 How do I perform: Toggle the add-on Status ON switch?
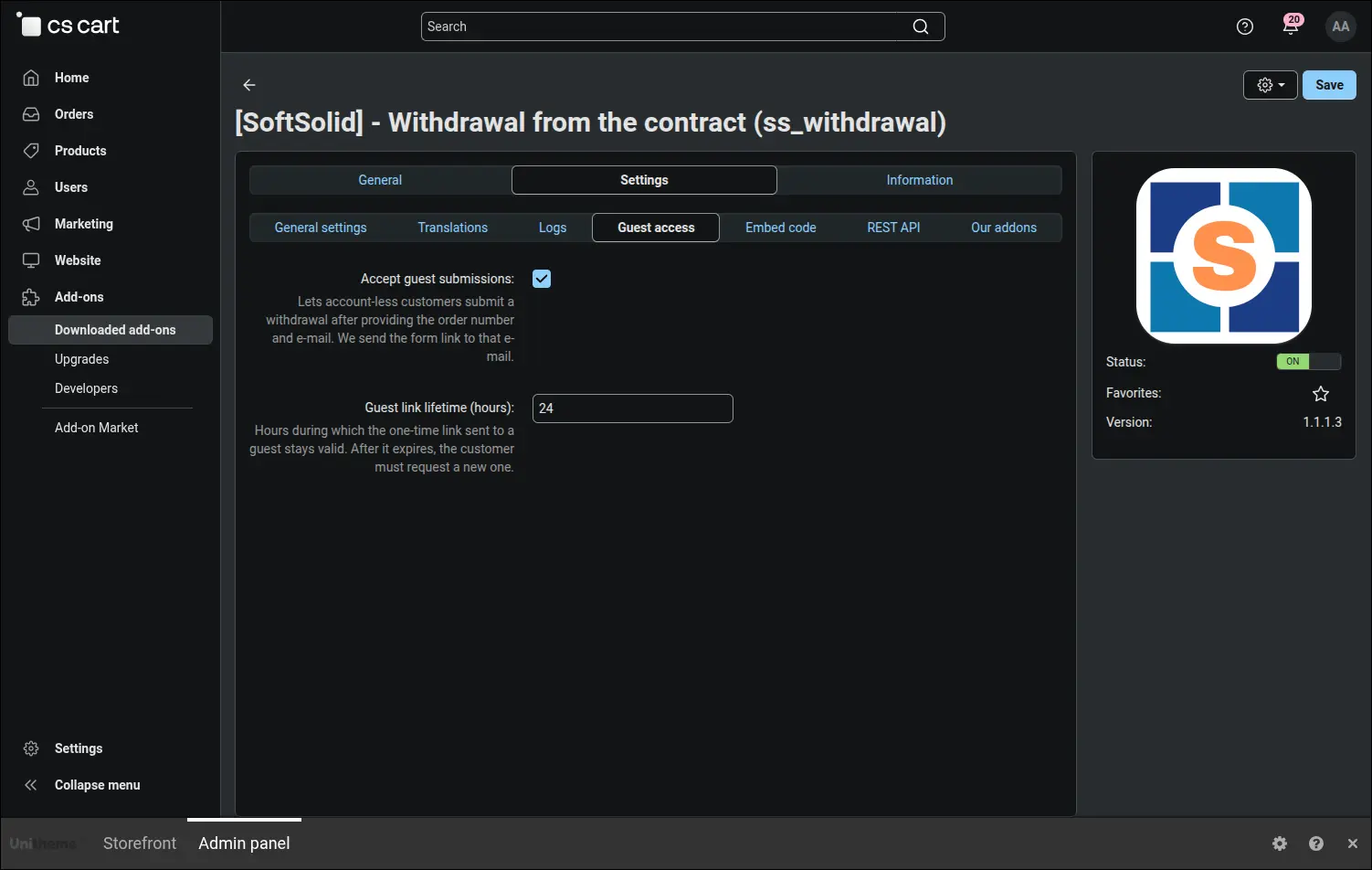point(1308,361)
